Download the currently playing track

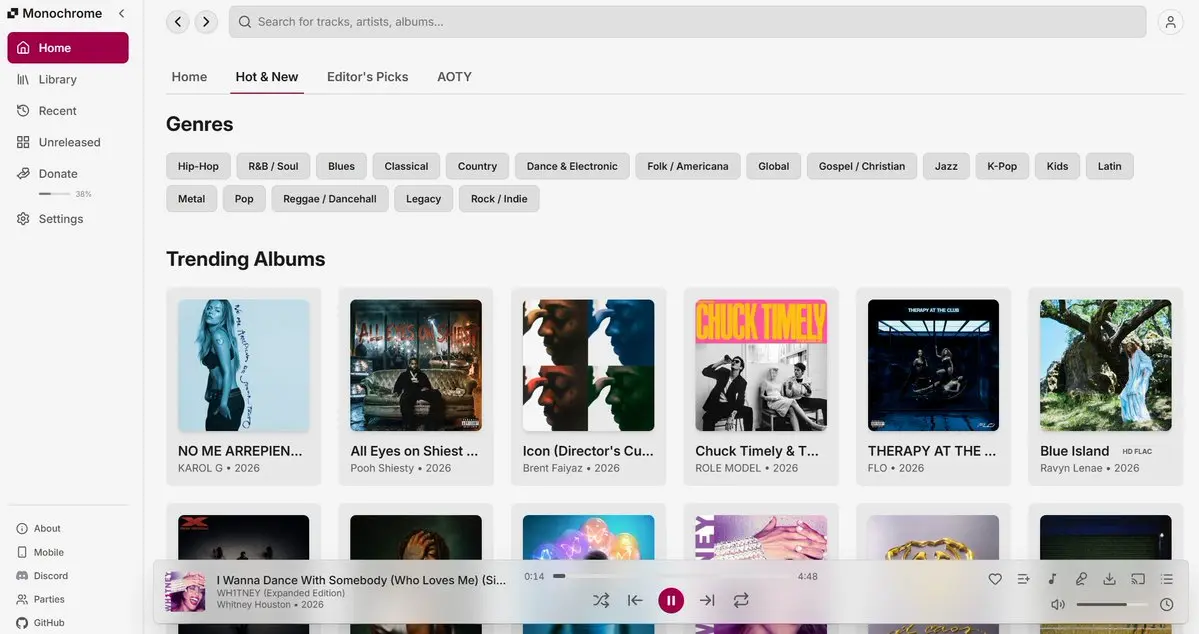(1109, 579)
